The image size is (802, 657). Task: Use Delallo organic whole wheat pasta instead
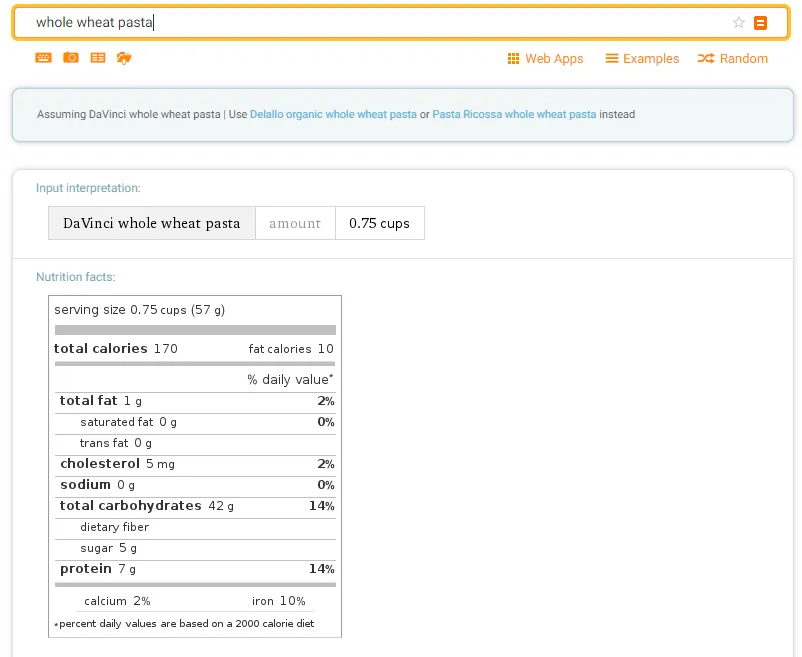click(x=333, y=115)
